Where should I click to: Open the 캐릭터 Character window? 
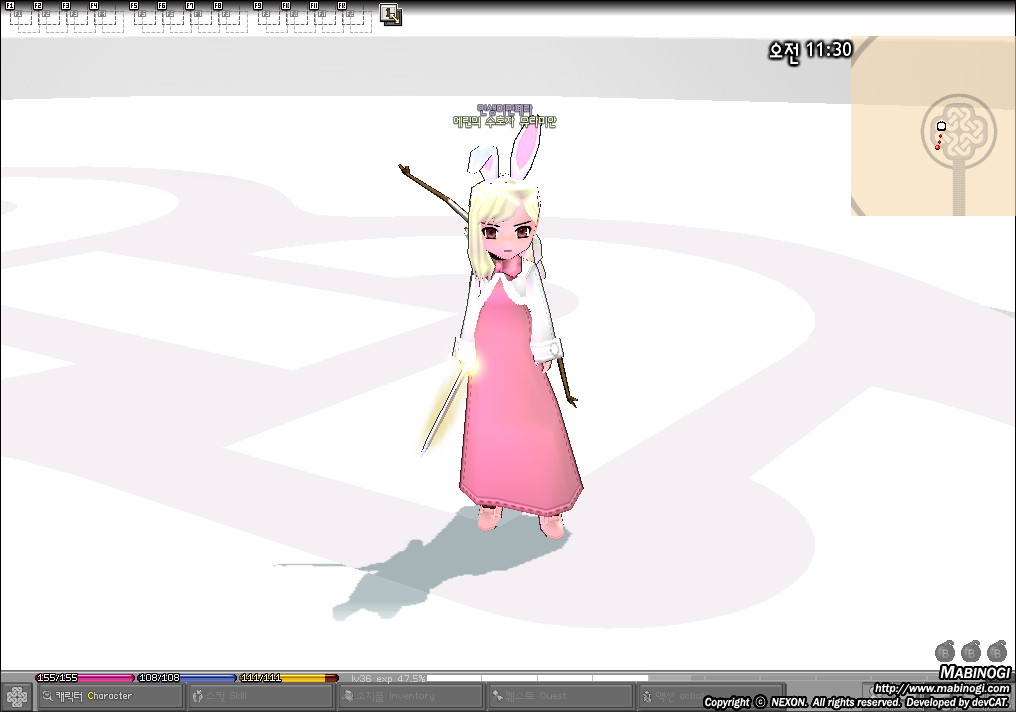[x=110, y=696]
